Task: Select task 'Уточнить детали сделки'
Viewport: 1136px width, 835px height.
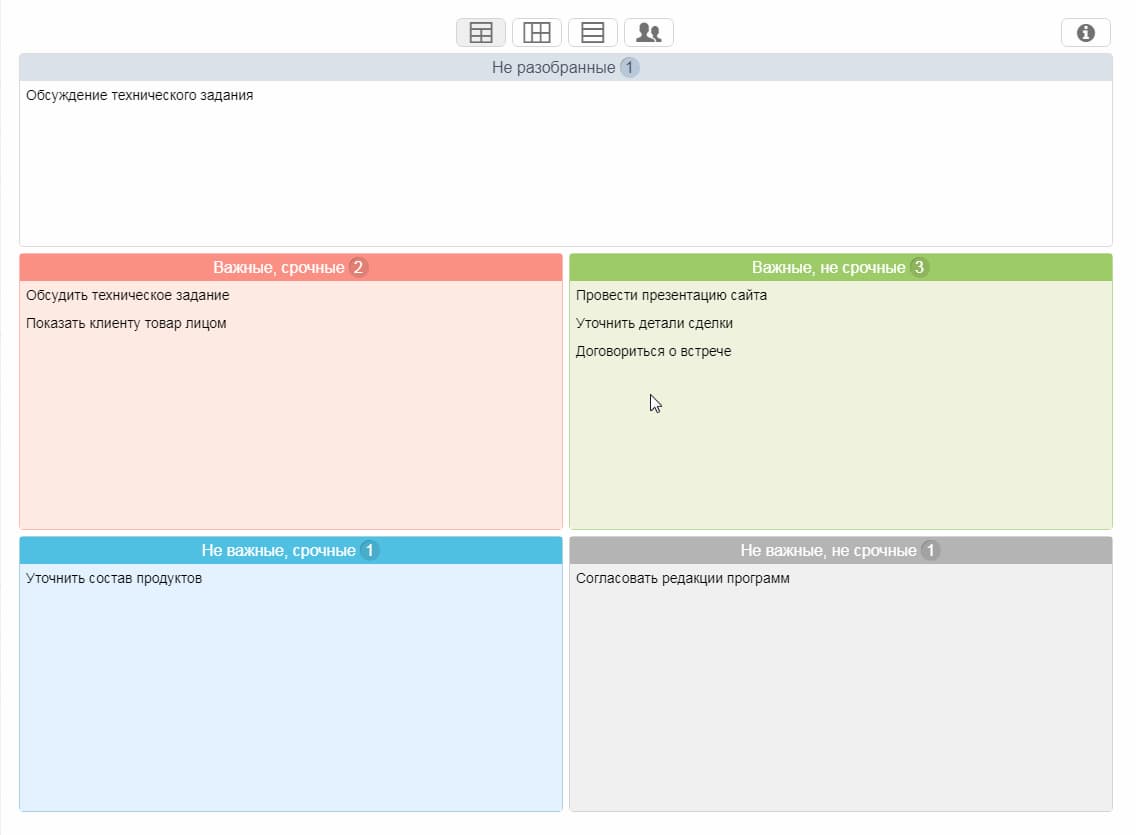Action: pos(654,324)
